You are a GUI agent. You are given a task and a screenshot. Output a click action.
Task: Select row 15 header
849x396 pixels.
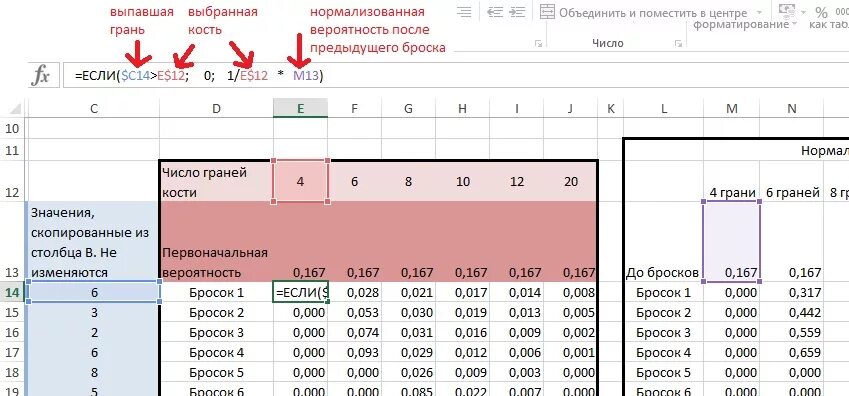(x=13, y=313)
